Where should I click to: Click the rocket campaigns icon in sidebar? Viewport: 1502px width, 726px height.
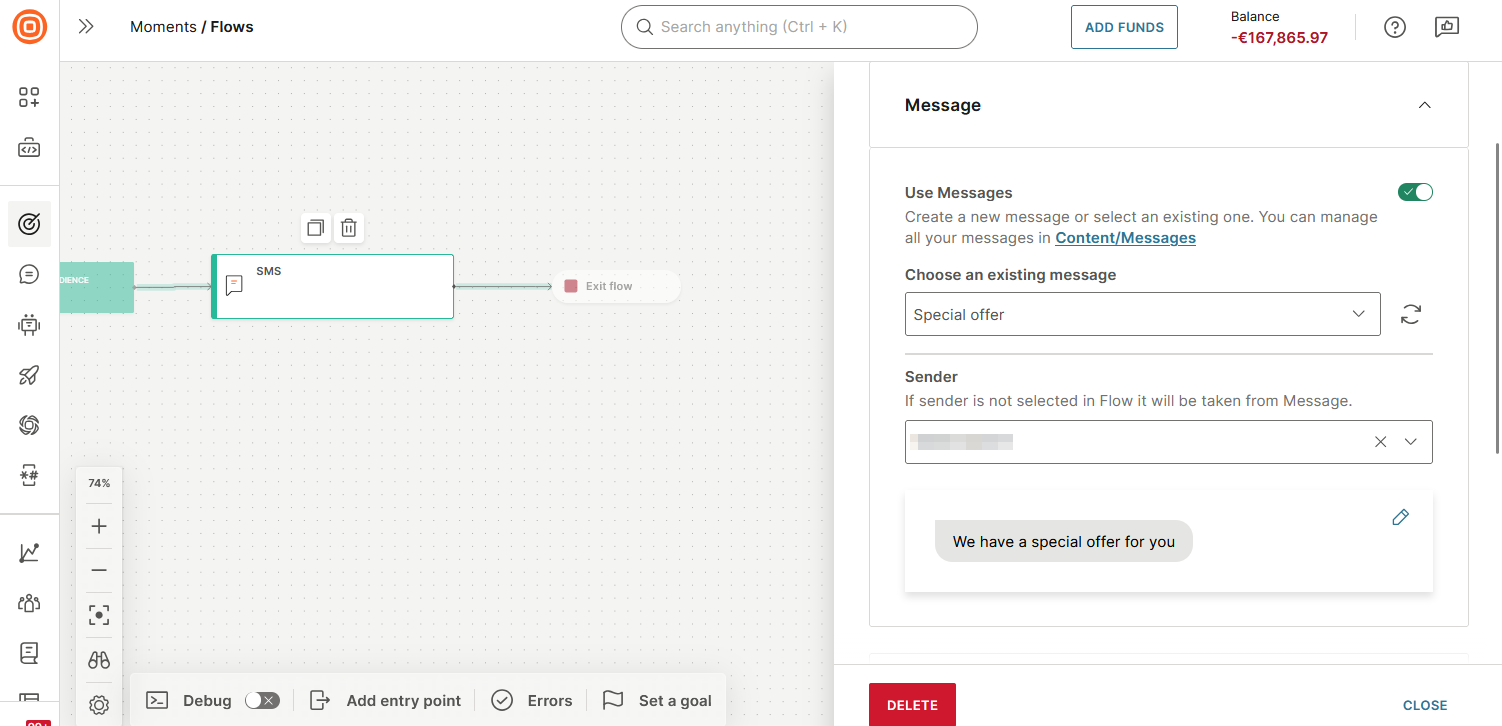click(x=29, y=375)
